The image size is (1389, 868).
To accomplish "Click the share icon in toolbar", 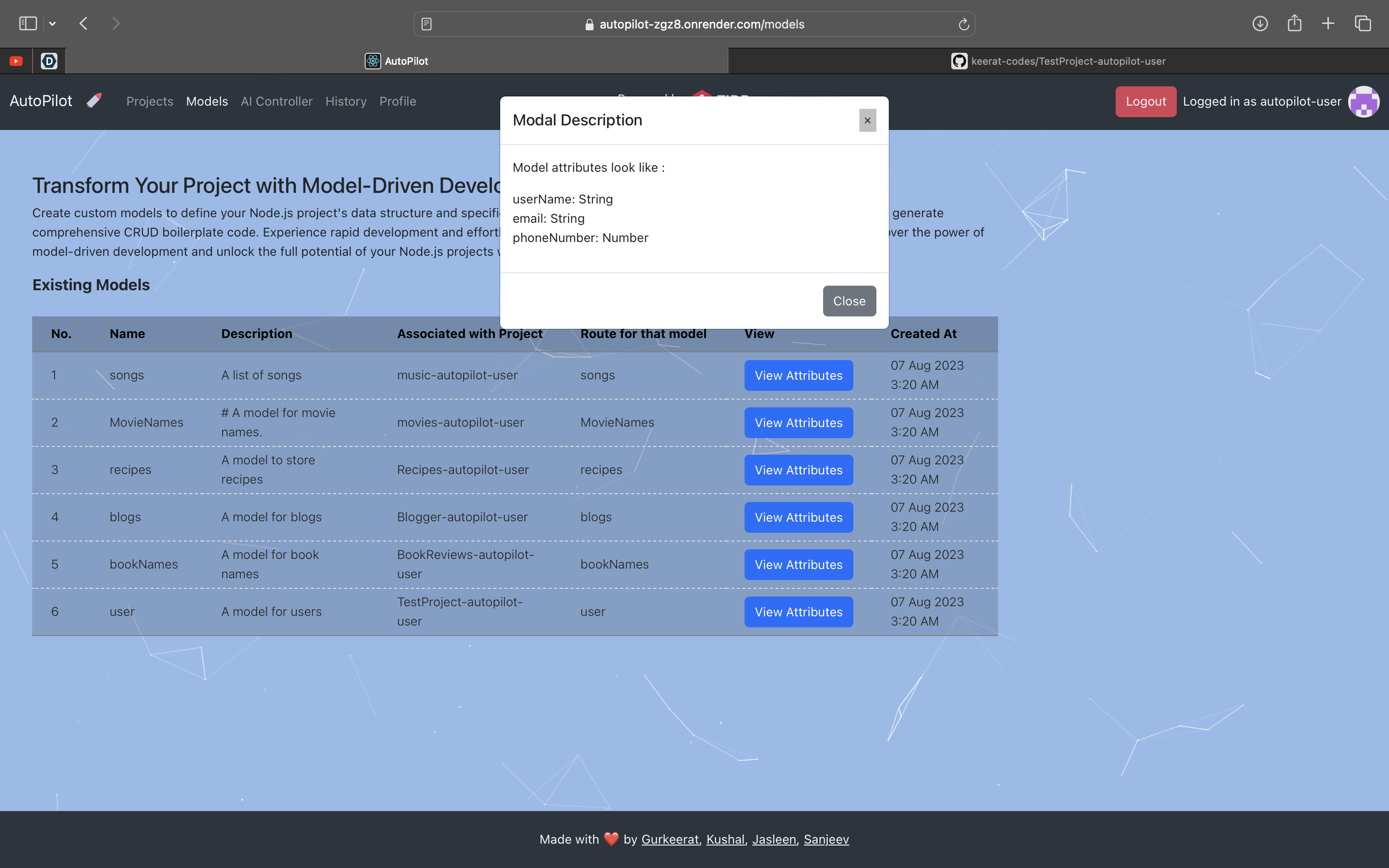I will [1294, 23].
